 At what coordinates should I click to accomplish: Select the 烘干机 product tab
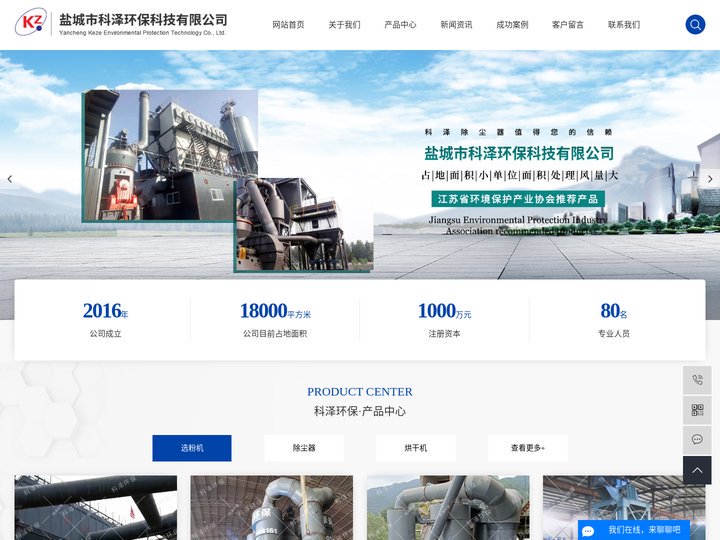coord(416,448)
